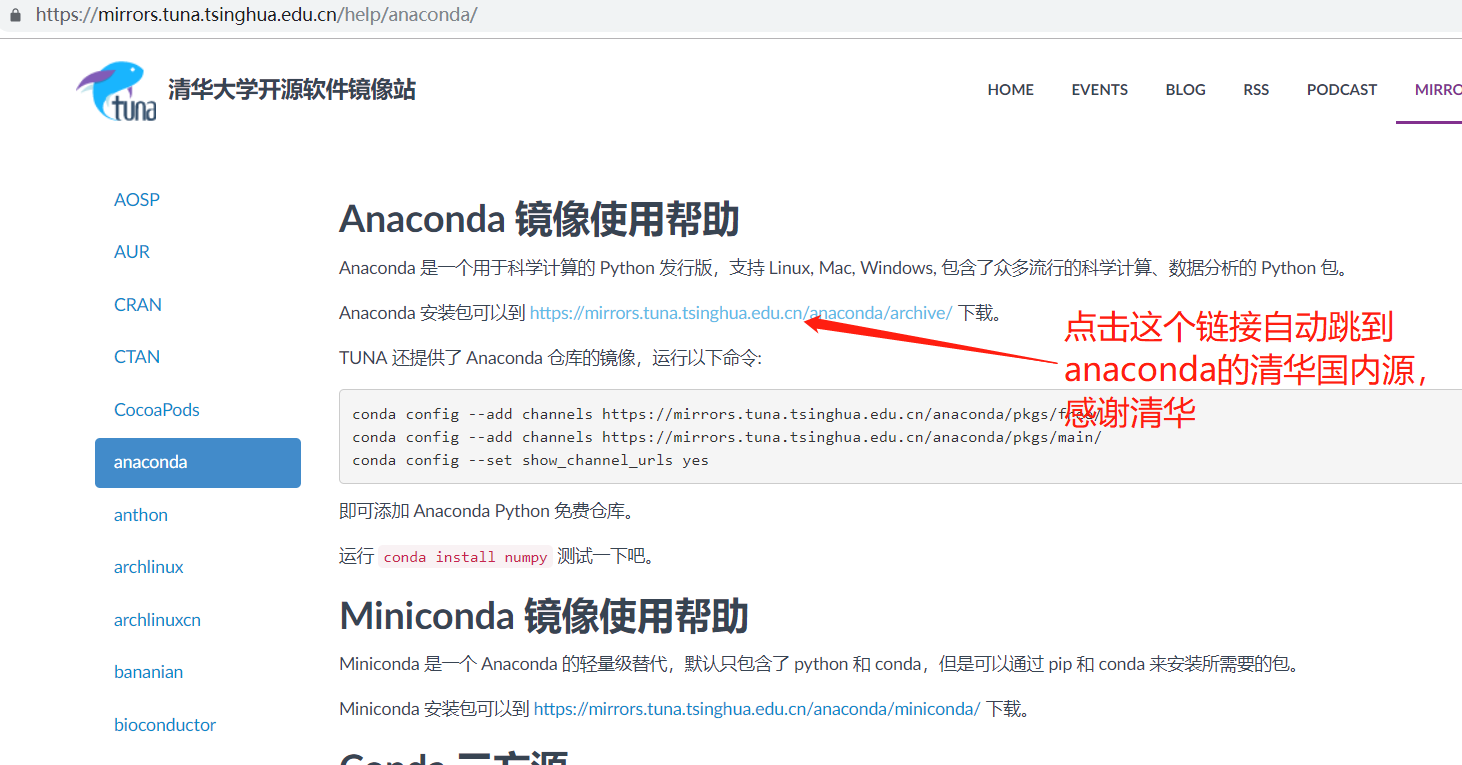The image size is (1462, 765).
Task: Select the active anaconda sidebar item
Action: [x=198, y=463]
